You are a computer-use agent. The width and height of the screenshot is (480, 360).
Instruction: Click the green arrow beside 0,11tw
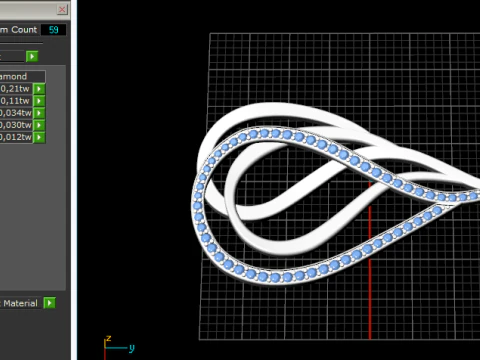(x=39, y=101)
